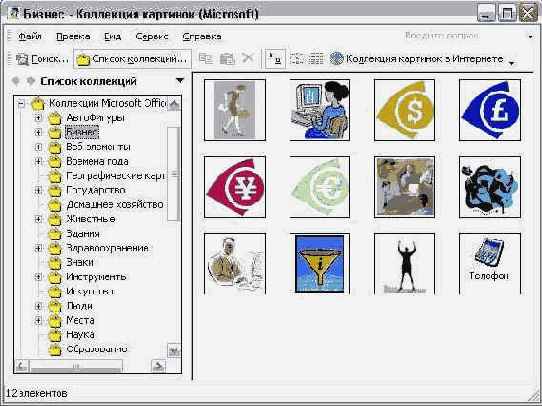Click the Искусство folder icon
Screen dimensions: 542x406
click(55, 292)
